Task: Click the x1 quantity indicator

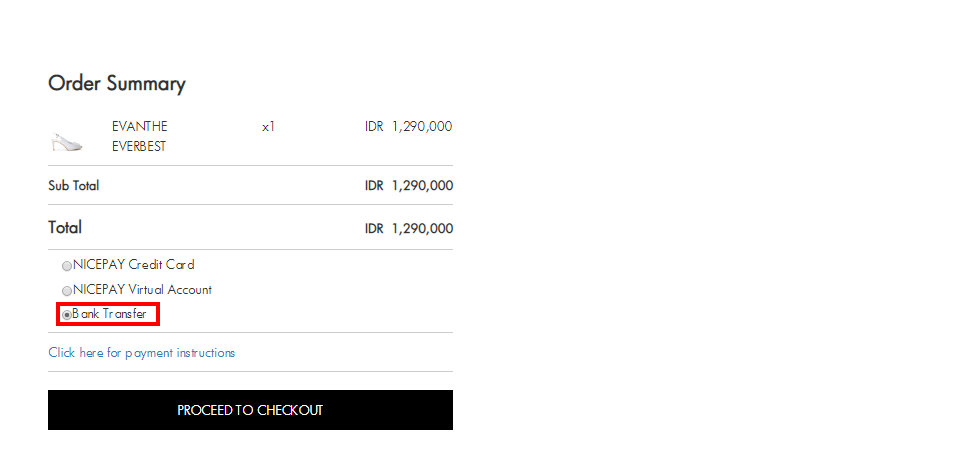Action: pyautogui.click(x=268, y=127)
